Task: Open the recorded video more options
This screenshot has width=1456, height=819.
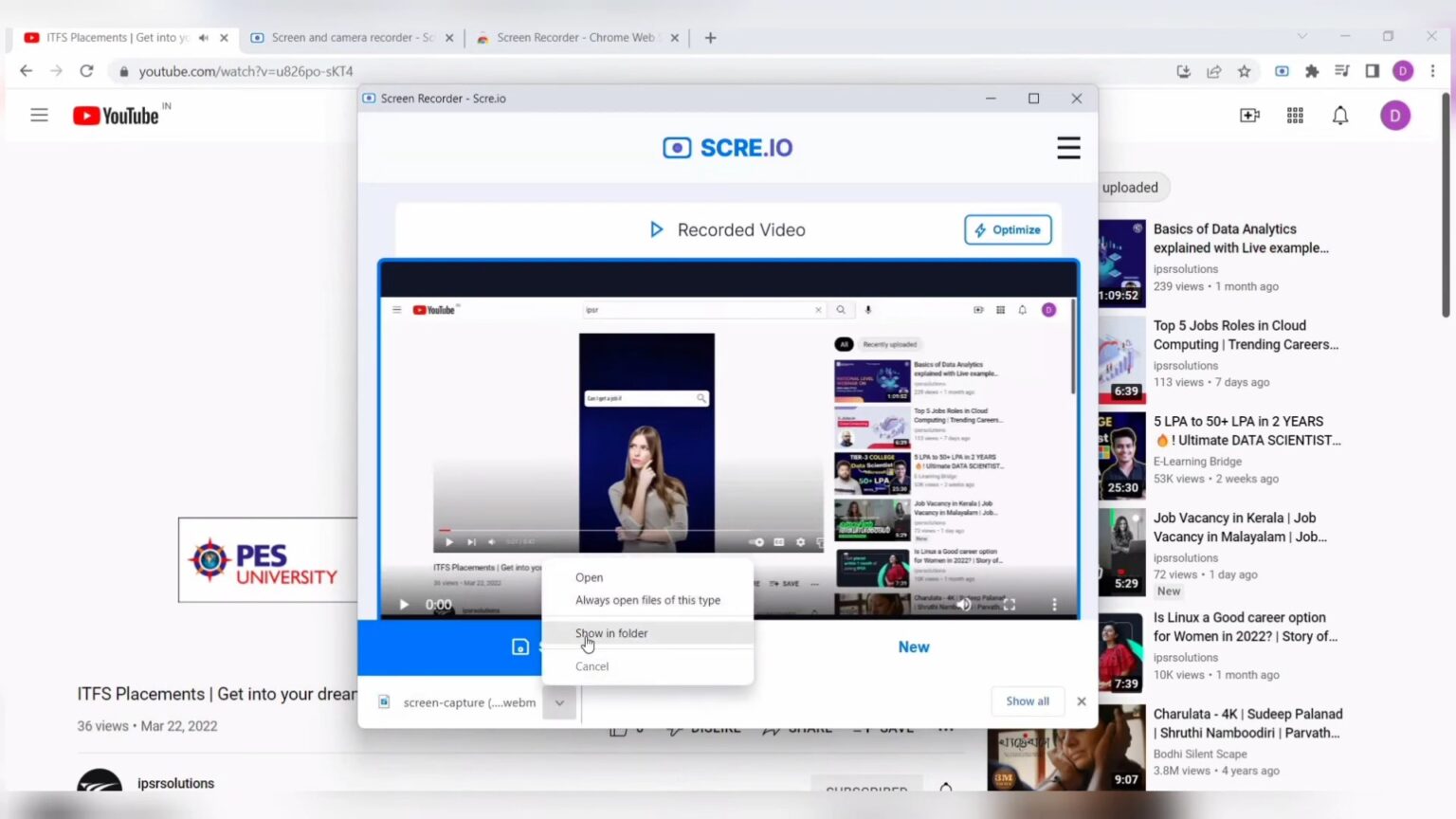Action: click(x=1054, y=605)
